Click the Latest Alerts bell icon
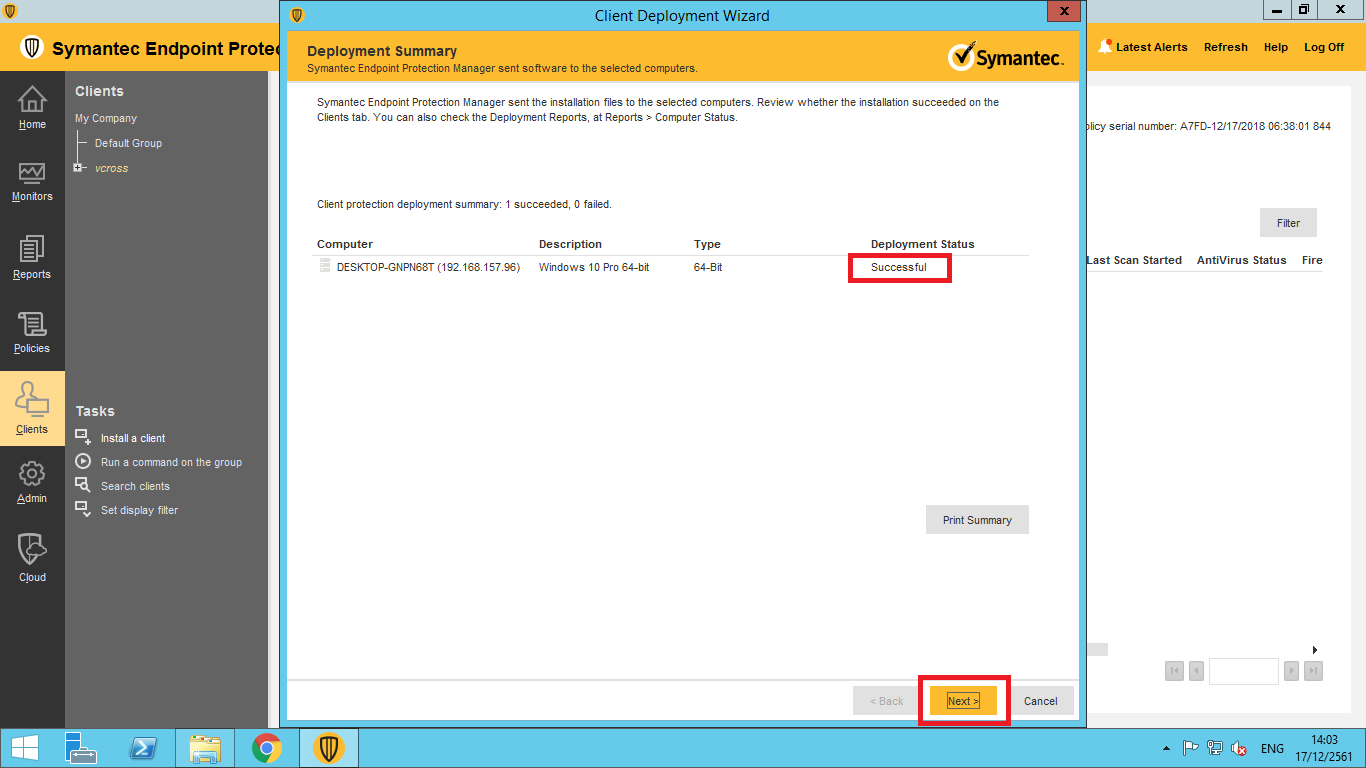 point(1105,46)
